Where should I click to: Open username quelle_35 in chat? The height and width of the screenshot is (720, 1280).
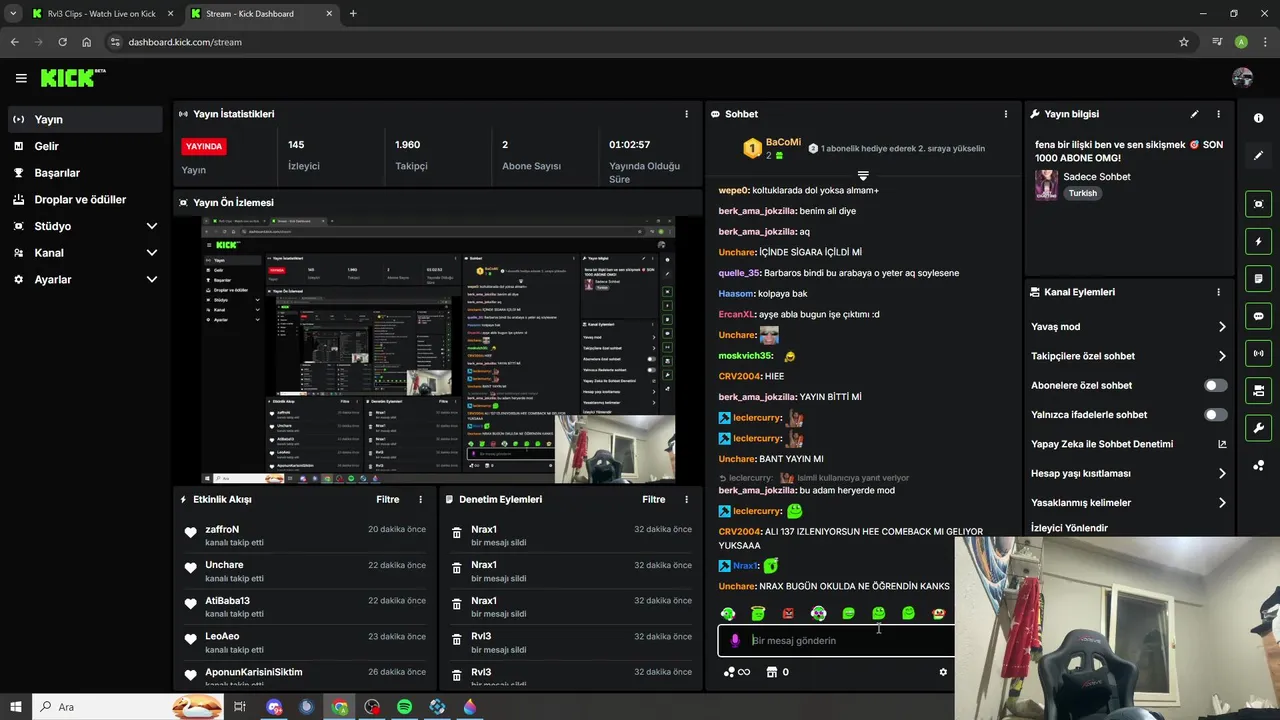[x=739, y=273]
